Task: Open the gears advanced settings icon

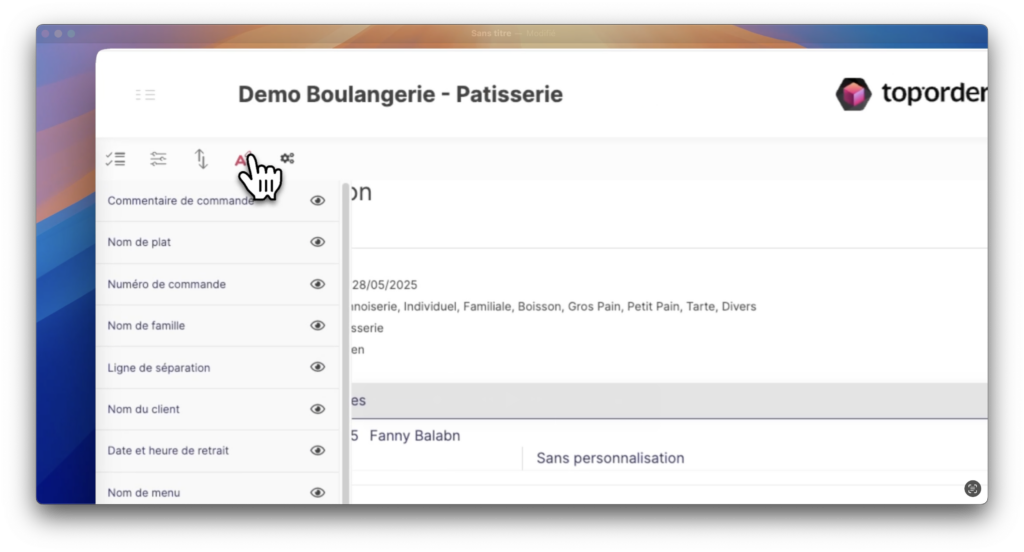Action: point(287,159)
